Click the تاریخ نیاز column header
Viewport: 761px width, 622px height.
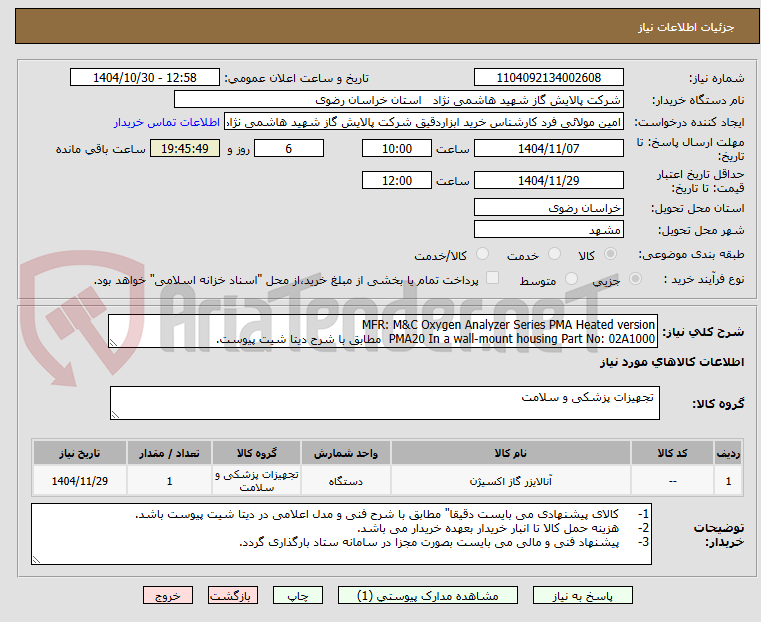[x=80, y=453]
